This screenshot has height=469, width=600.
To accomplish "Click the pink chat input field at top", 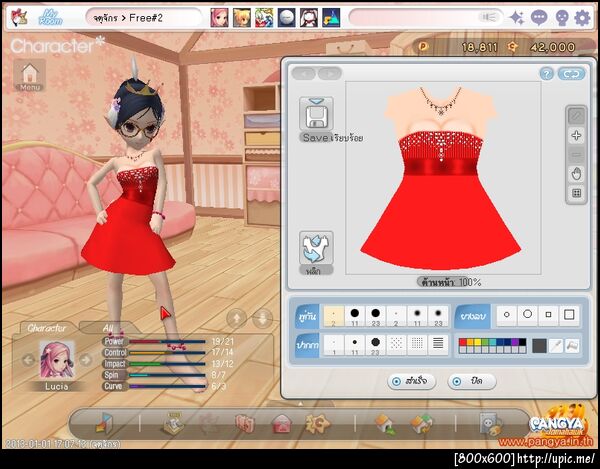I will (426, 18).
